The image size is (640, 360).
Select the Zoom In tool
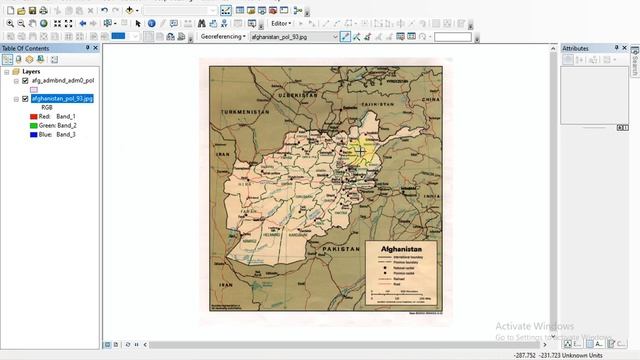point(10,24)
